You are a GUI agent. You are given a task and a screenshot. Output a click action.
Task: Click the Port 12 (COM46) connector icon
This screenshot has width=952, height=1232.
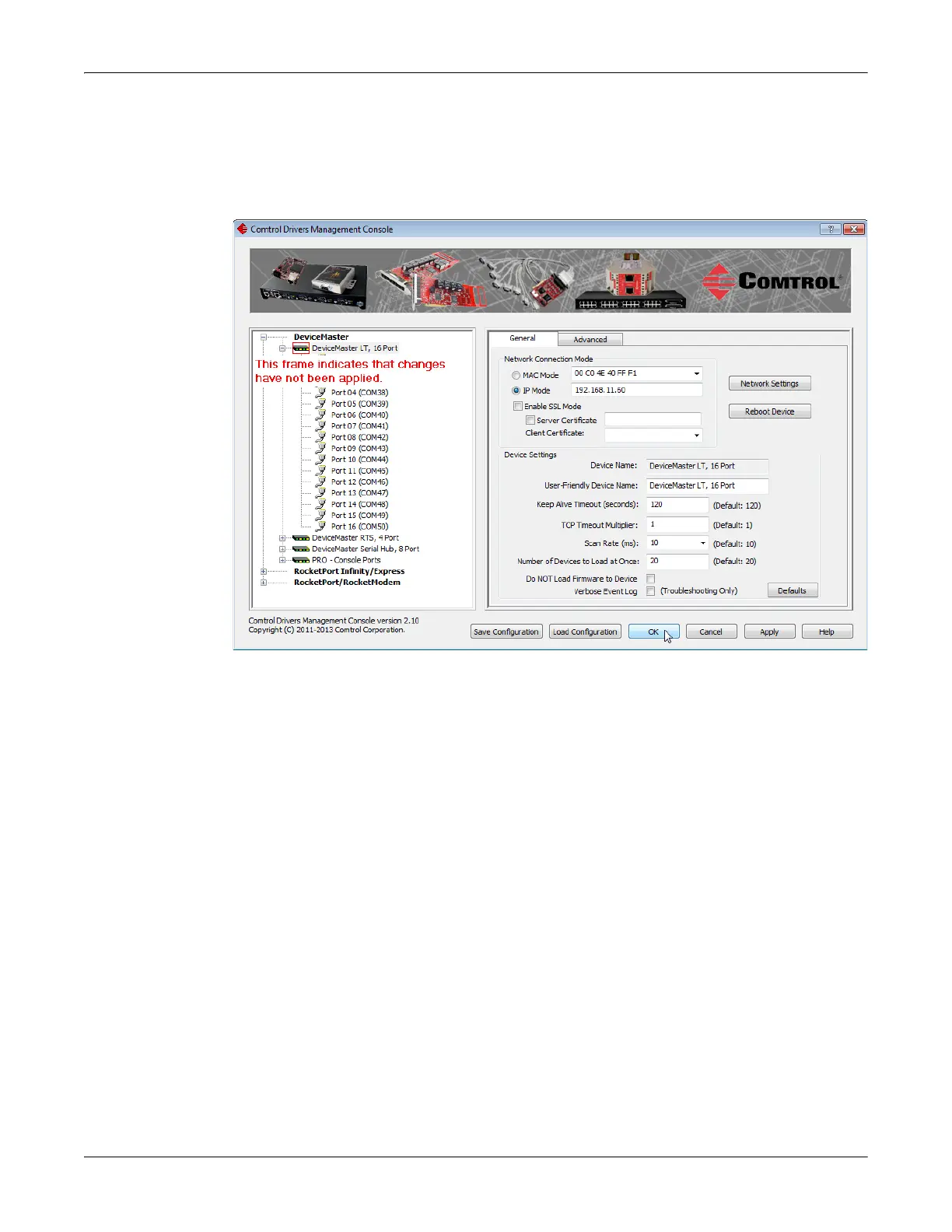(x=320, y=482)
